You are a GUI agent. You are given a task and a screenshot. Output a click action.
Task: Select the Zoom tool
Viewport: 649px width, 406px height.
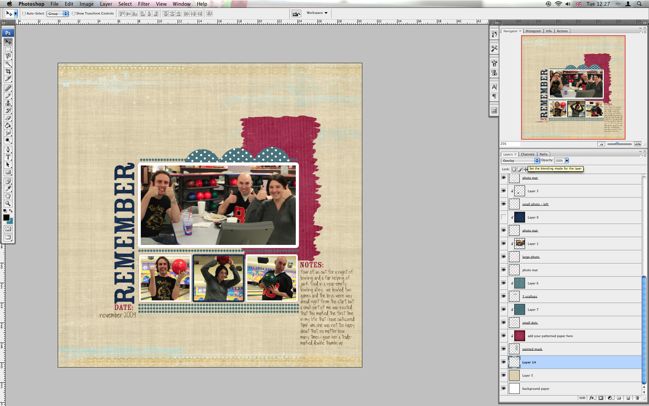coord(8,203)
